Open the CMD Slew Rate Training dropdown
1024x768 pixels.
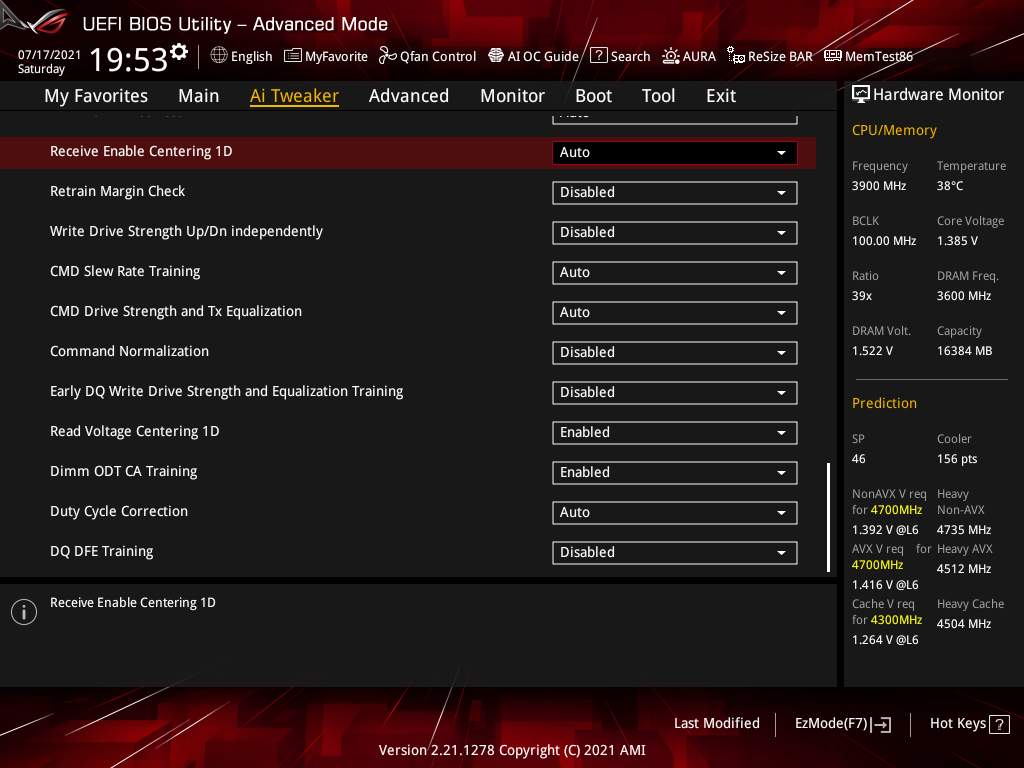coord(675,272)
